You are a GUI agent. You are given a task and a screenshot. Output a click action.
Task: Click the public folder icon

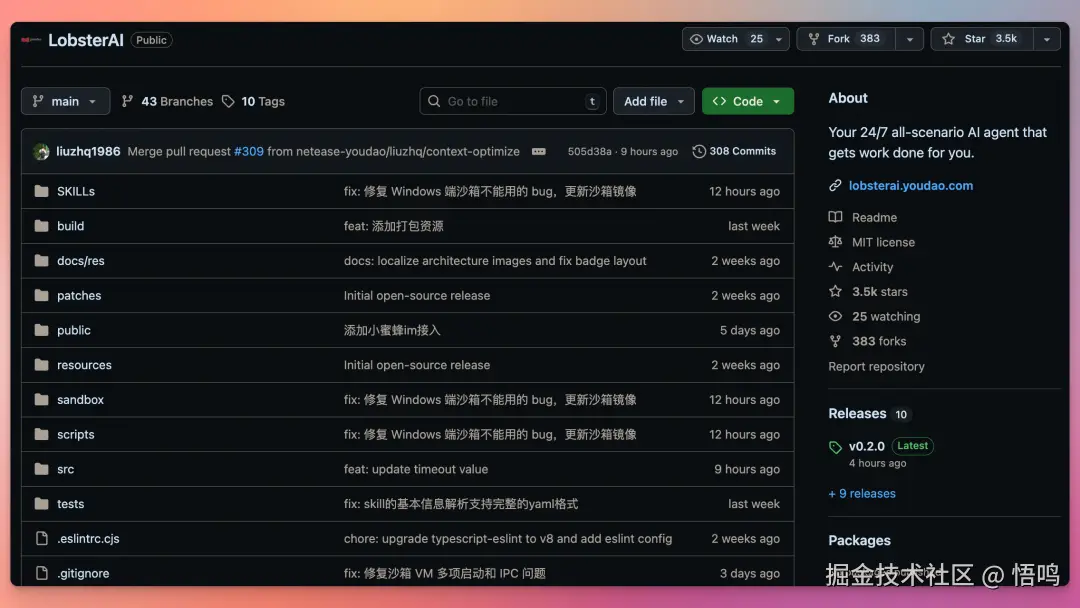pos(41,331)
